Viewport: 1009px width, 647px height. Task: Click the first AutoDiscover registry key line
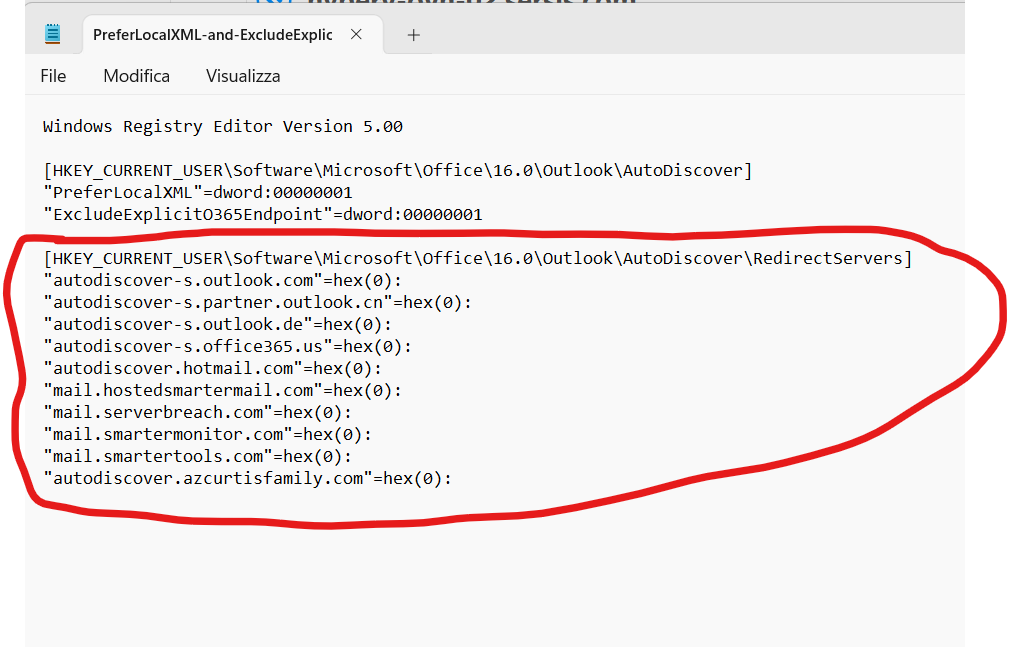pyautogui.click(x=397, y=171)
